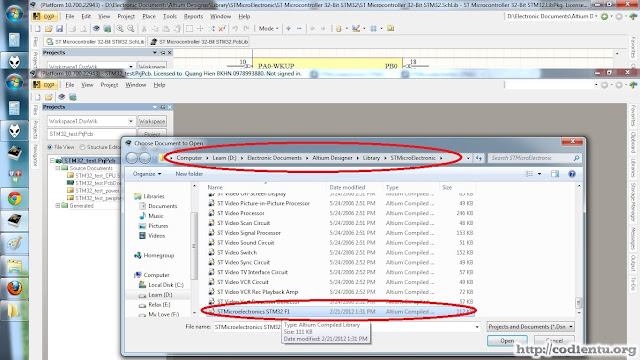Click the blue plus add part icon
640x360 pixels.
[288, 29]
